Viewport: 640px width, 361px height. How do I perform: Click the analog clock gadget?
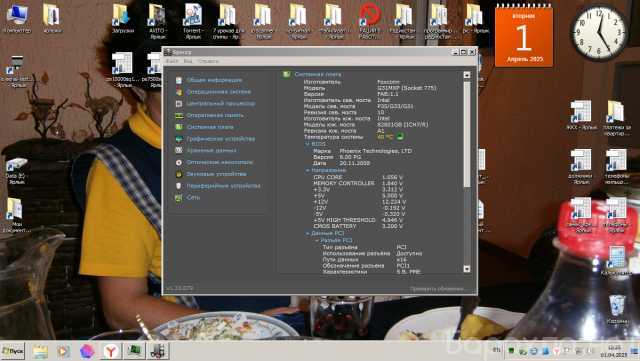599,33
